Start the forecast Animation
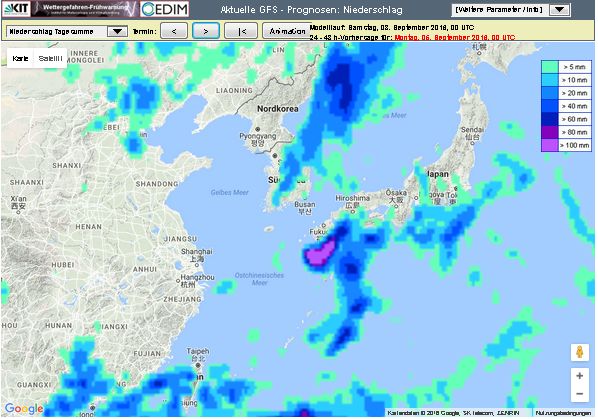 pyautogui.click(x=287, y=31)
